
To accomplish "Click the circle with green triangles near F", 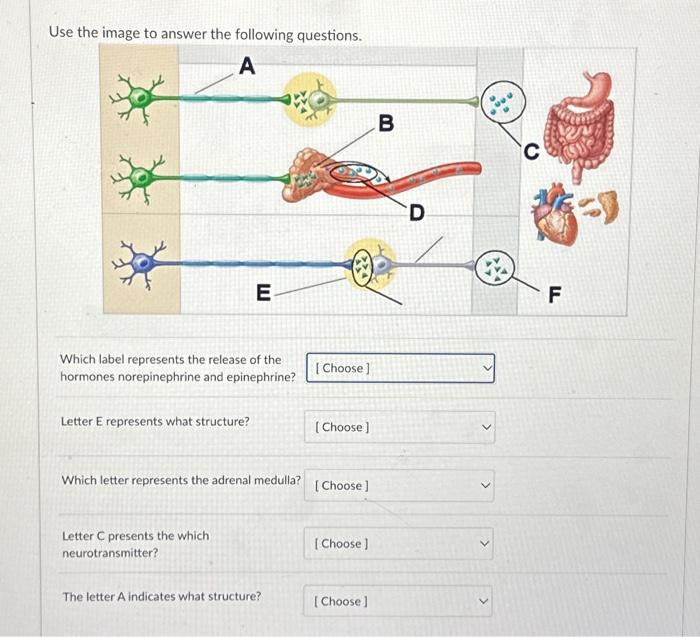I will [495, 269].
